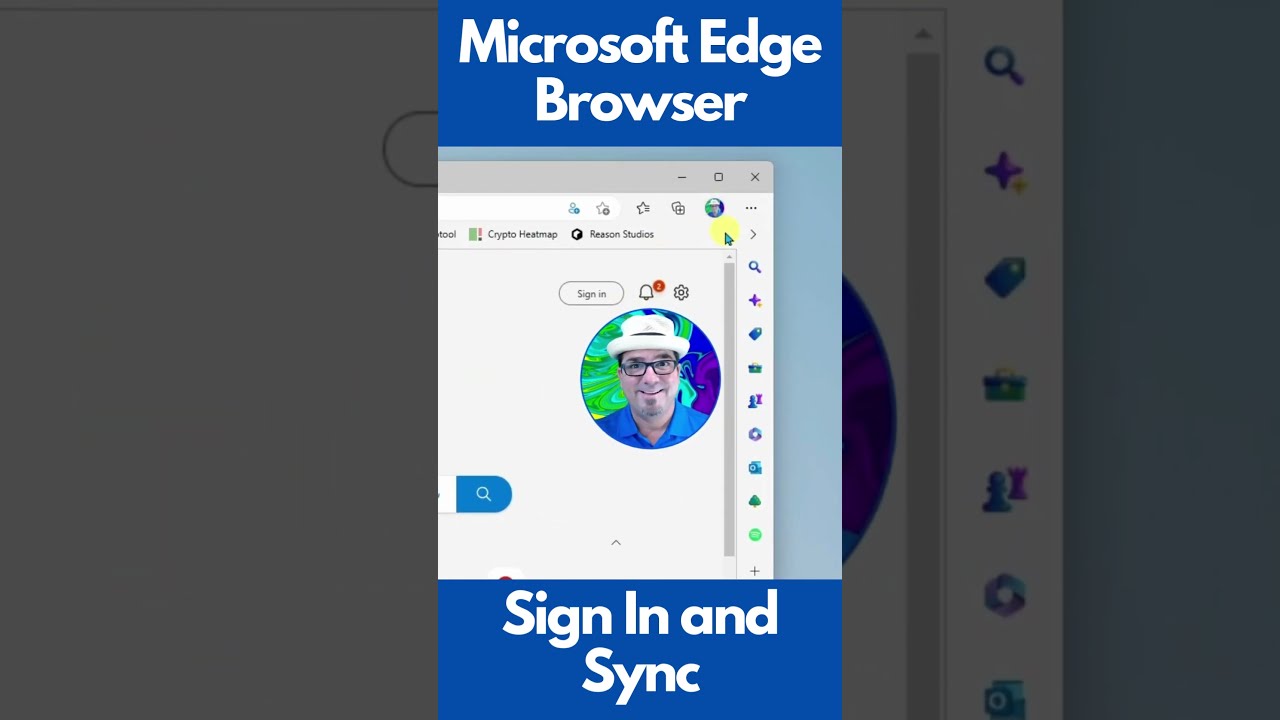The width and height of the screenshot is (1280, 720).
Task: Click the address bar people icon
Action: [x=574, y=208]
